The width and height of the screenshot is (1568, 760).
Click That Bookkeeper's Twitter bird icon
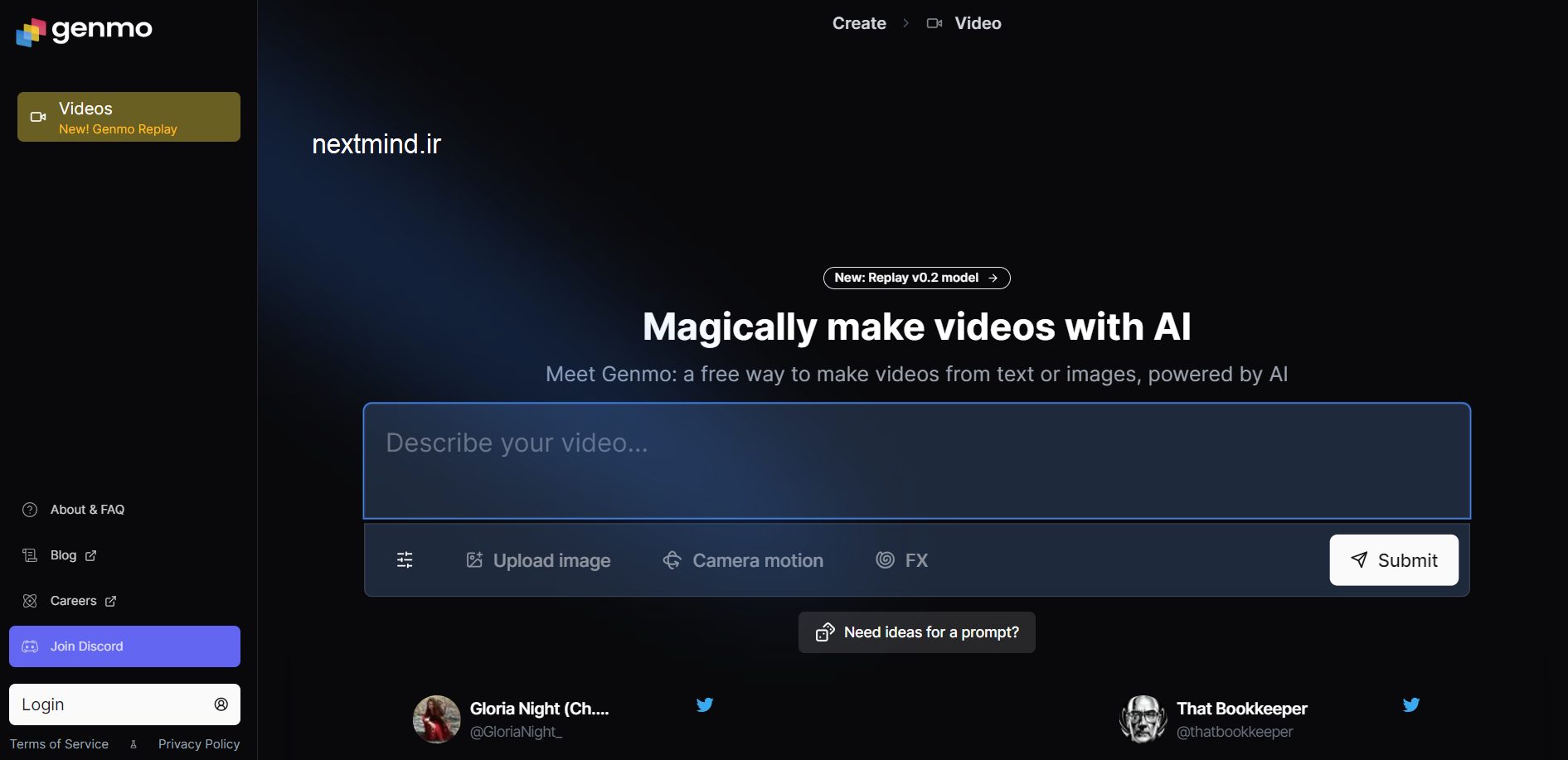click(x=1410, y=705)
